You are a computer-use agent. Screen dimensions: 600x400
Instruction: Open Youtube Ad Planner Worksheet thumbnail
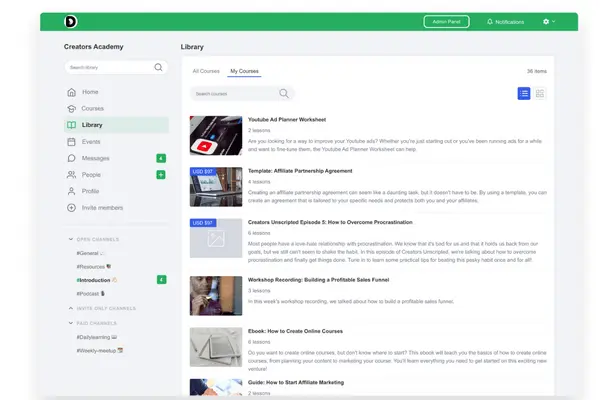tap(216, 136)
